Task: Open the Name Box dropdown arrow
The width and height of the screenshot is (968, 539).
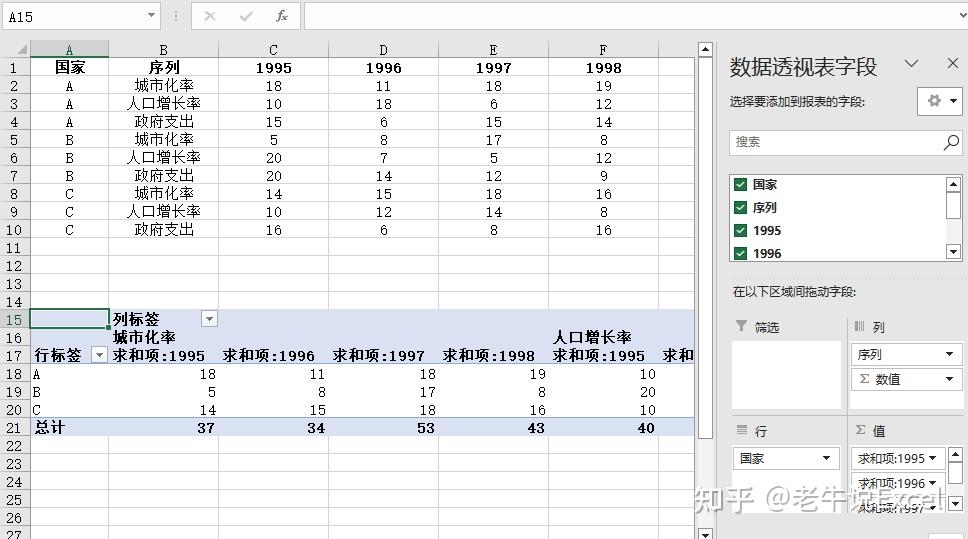Action: (x=151, y=15)
